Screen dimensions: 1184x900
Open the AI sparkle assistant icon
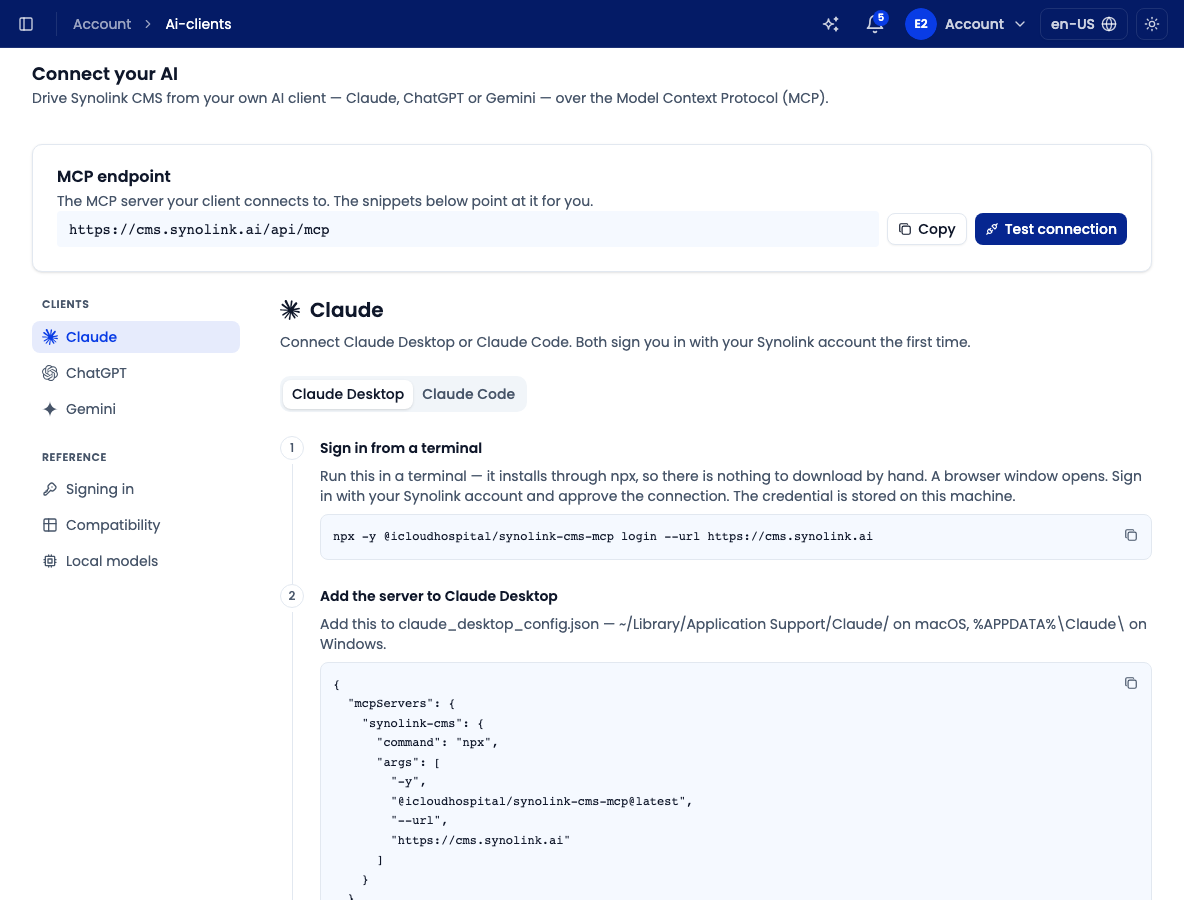click(x=831, y=24)
